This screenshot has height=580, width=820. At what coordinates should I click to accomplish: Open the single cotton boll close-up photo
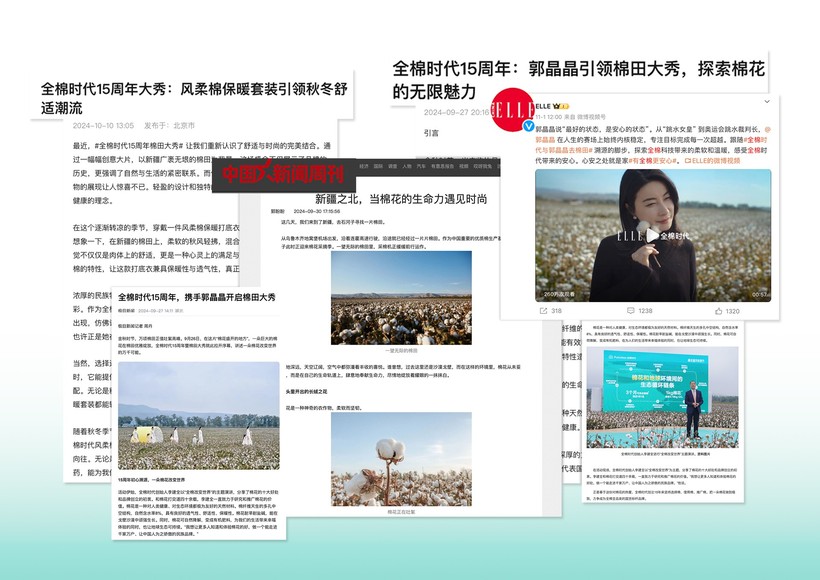click(x=401, y=459)
